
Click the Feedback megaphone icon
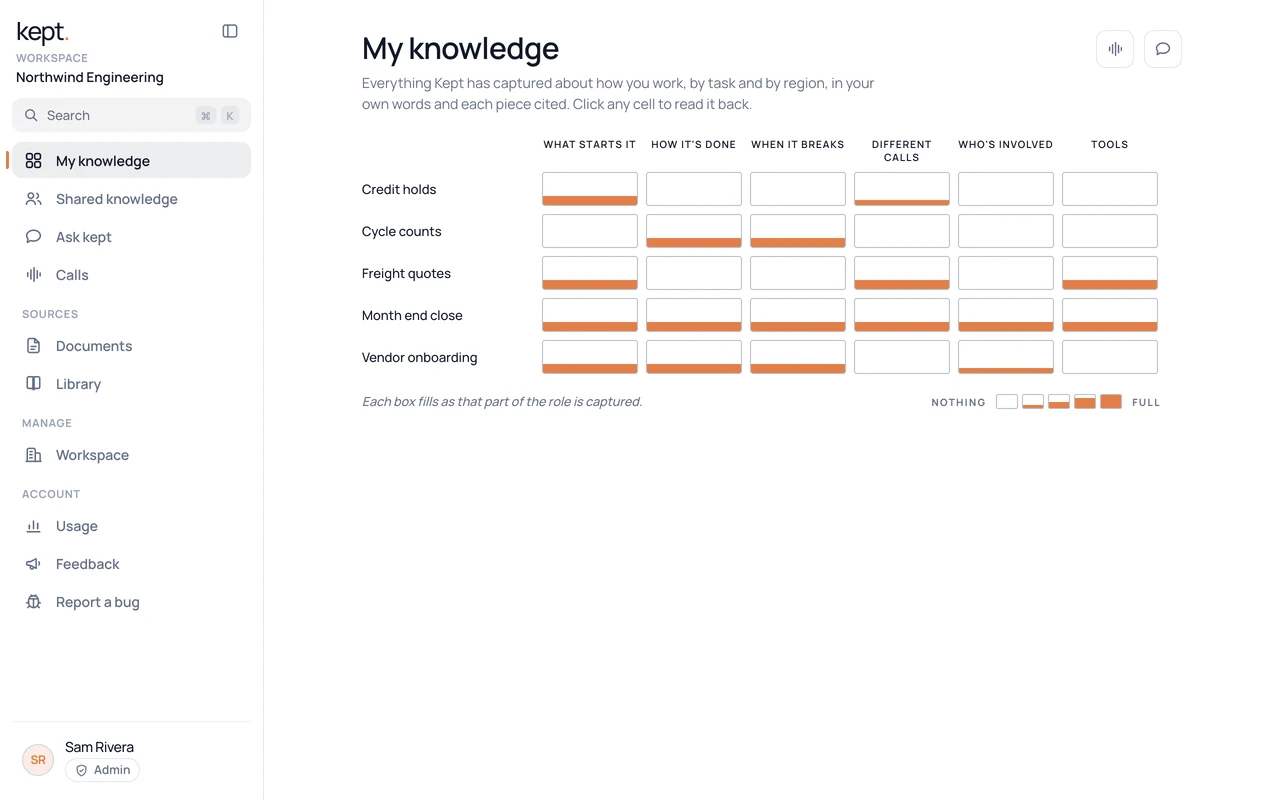tap(33, 564)
